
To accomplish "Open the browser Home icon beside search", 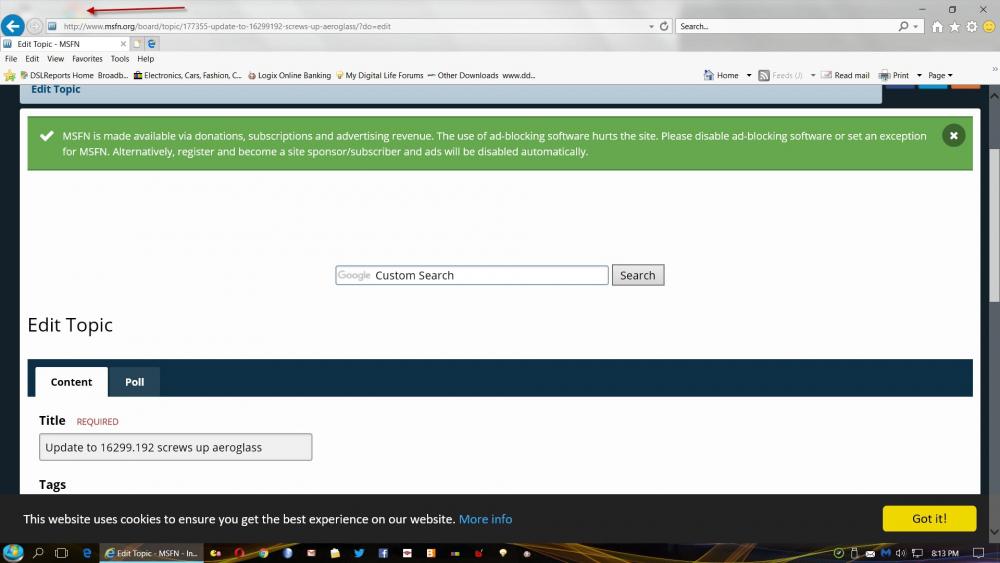I will coord(937,27).
